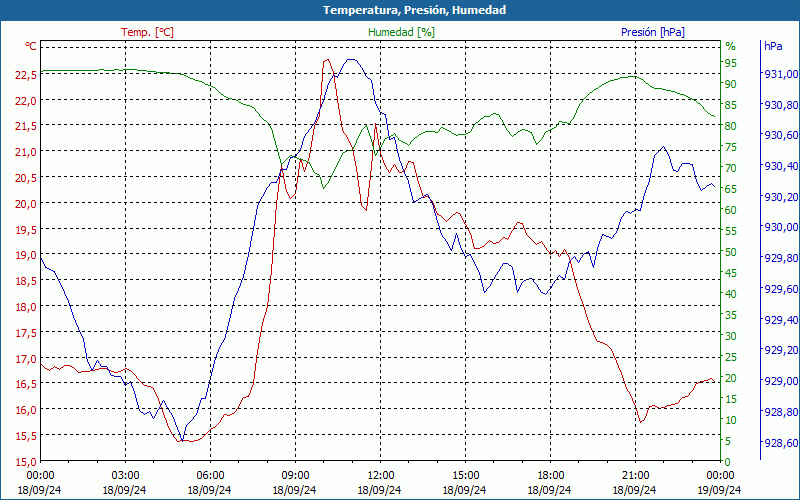Click the '15,0' temperature axis value
This screenshot has height=500, width=800.
[26, 462]
